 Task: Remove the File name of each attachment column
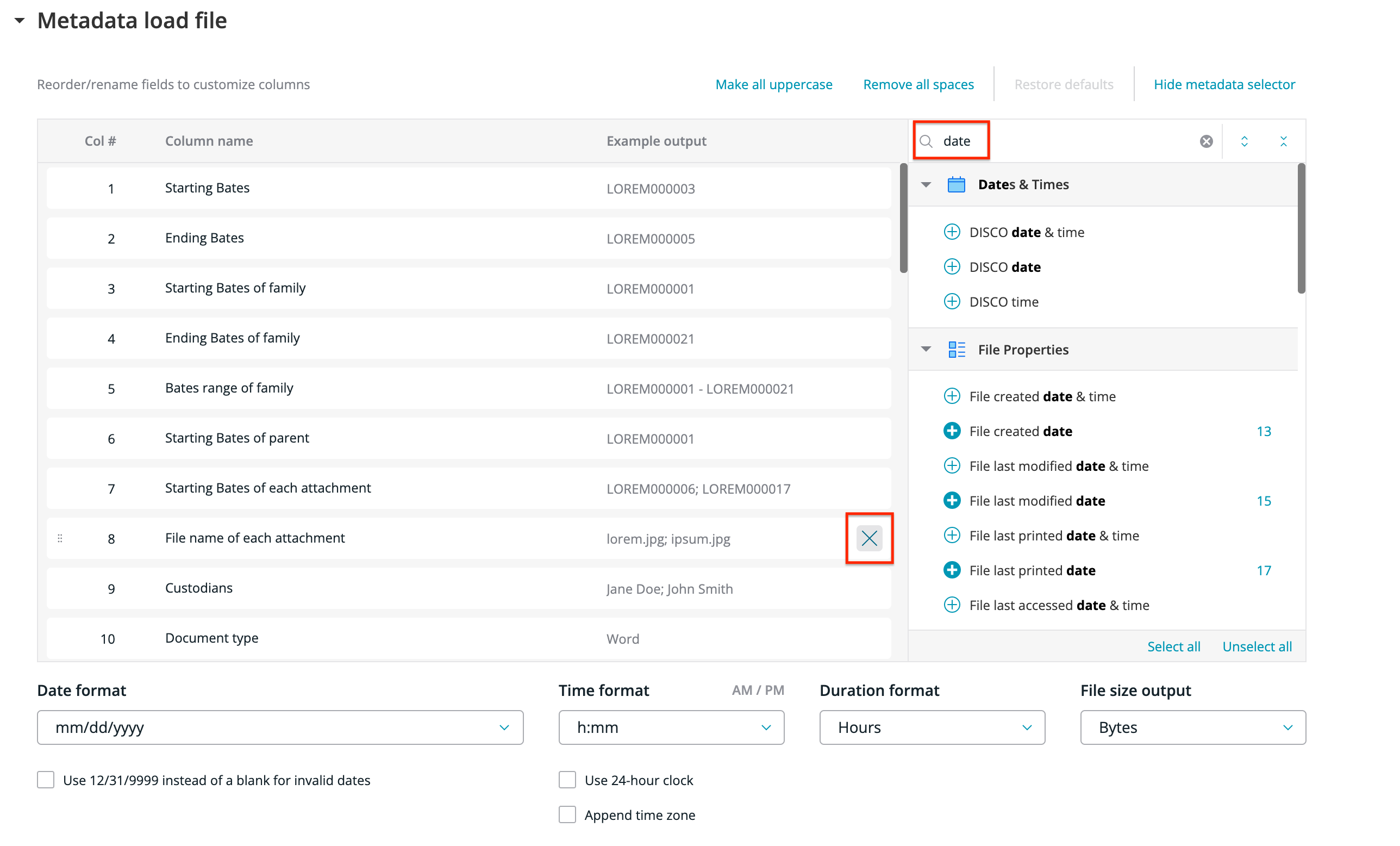point(868,538)
